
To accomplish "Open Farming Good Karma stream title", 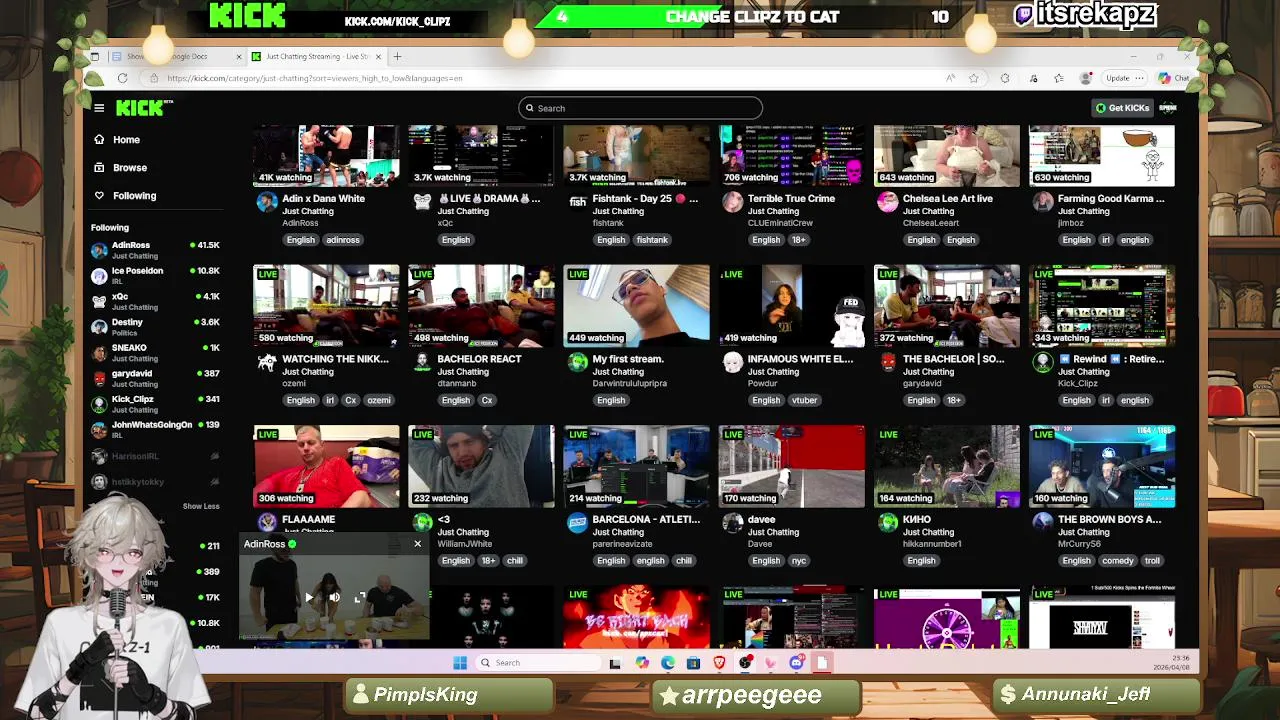I will [x=1111, y=199].
